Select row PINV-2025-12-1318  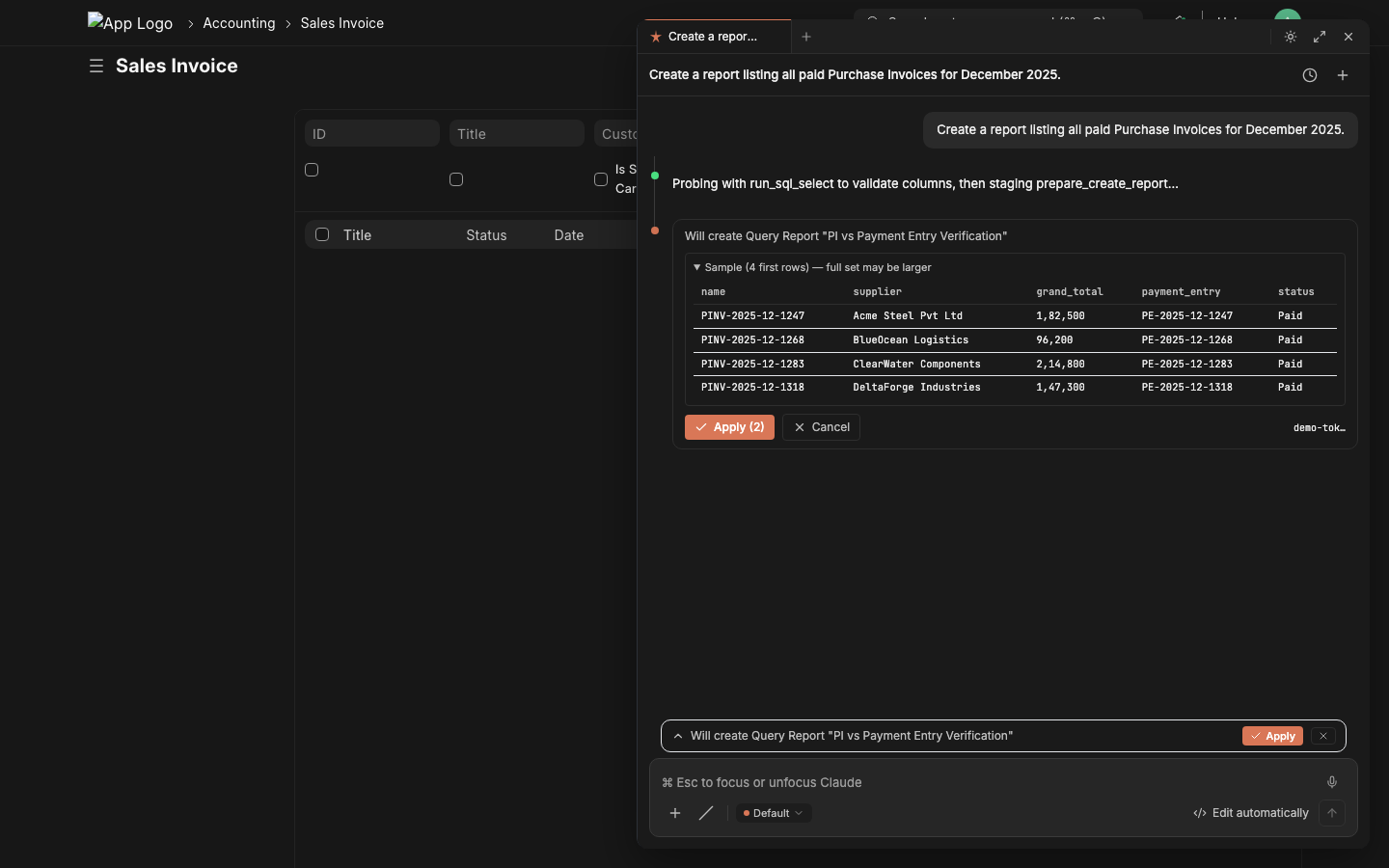(x=1015, y=388)
